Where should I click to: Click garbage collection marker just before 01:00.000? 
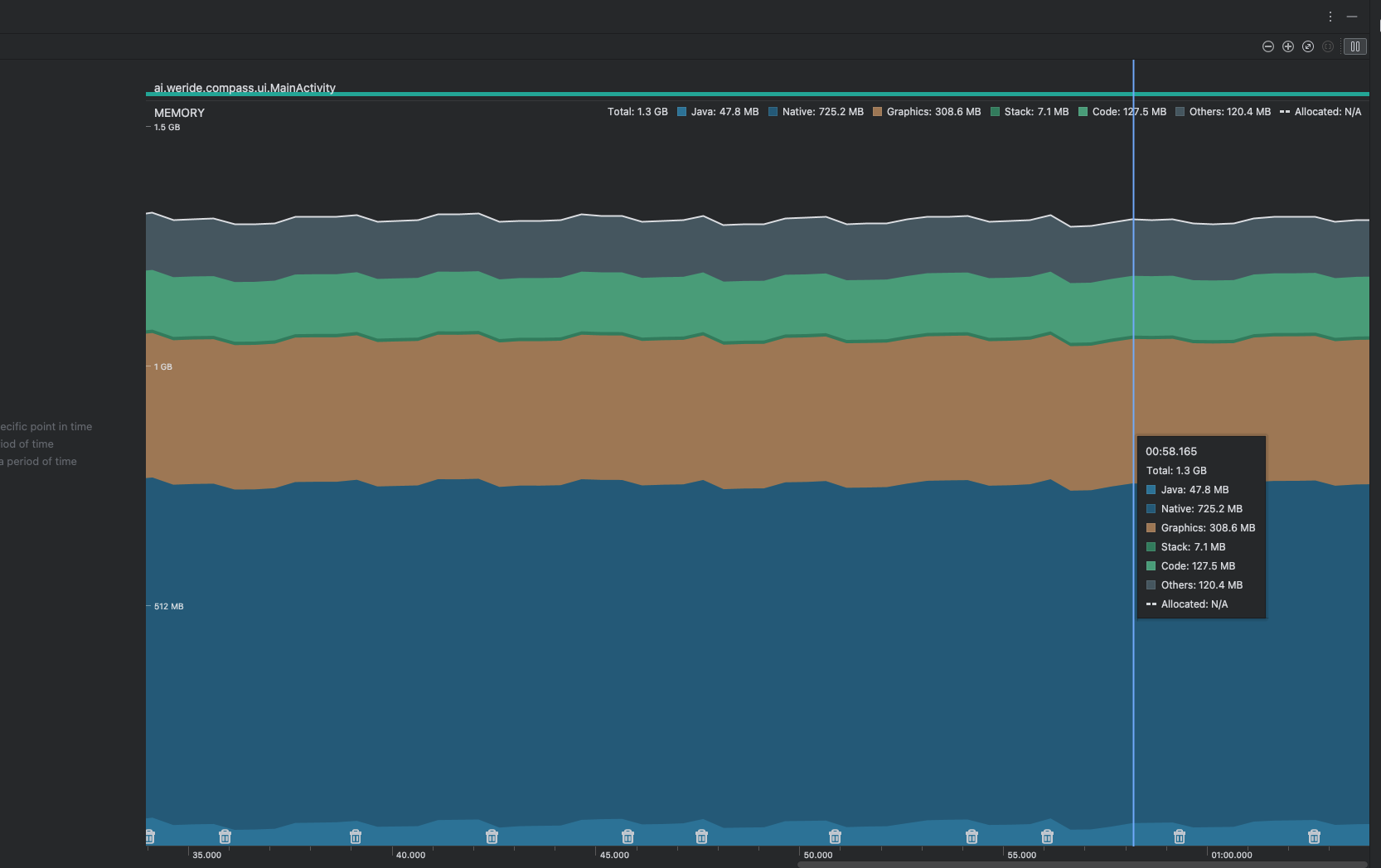coord(1180,836)
